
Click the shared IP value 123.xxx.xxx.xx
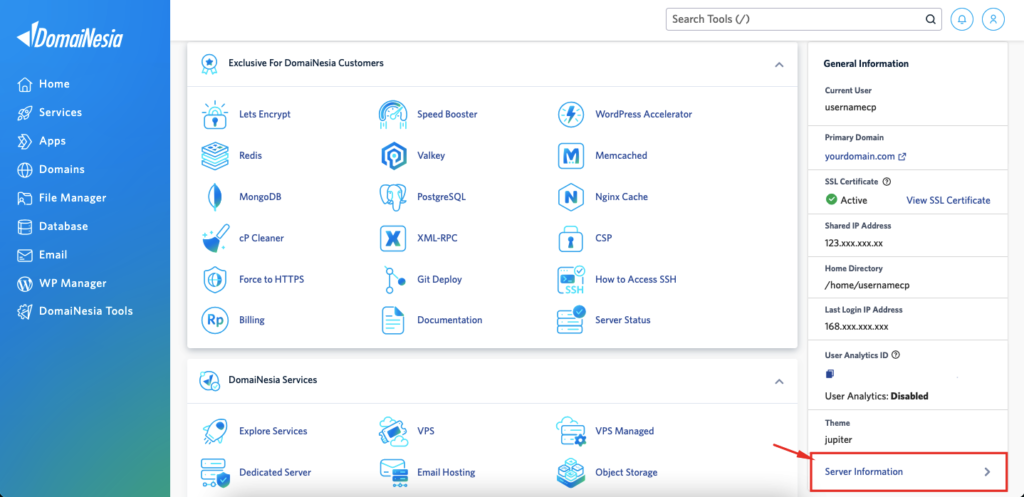coord(854,242)
